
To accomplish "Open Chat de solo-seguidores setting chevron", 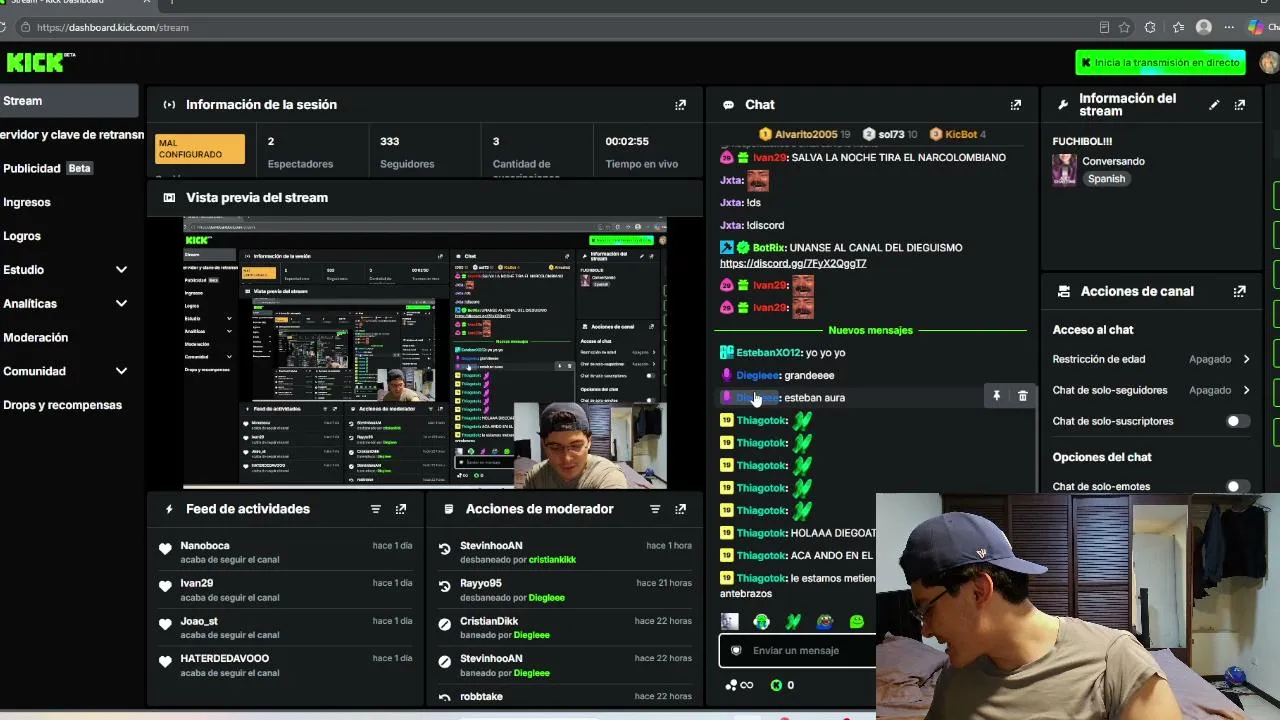I will [1246, 390].
